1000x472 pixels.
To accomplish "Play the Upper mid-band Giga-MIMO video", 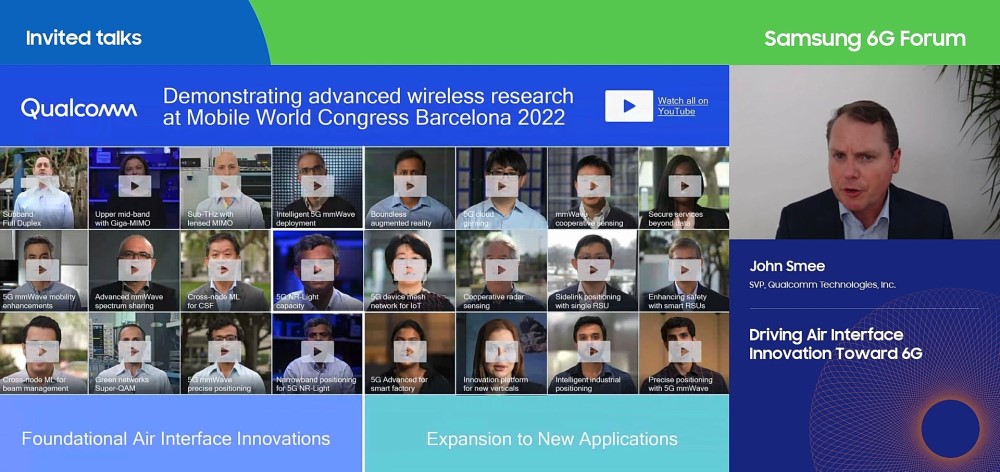I will pyautogui.click(x=134, y=185).
